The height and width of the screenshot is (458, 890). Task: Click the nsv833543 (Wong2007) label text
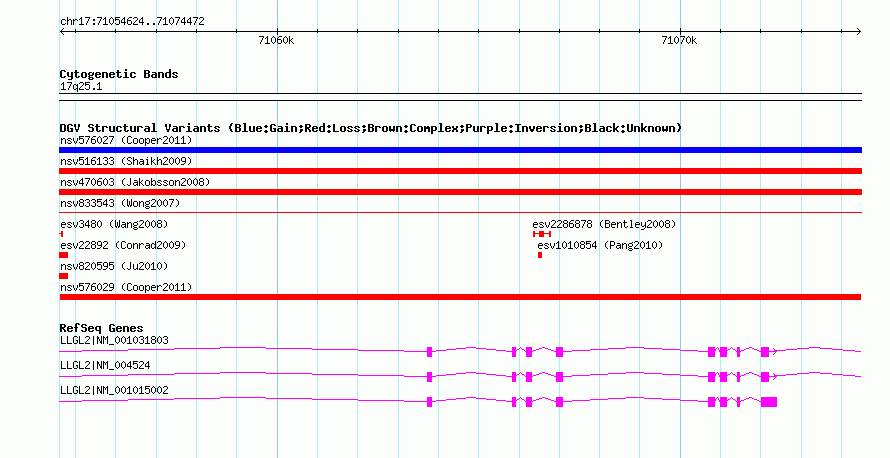(x=120, y=203)
